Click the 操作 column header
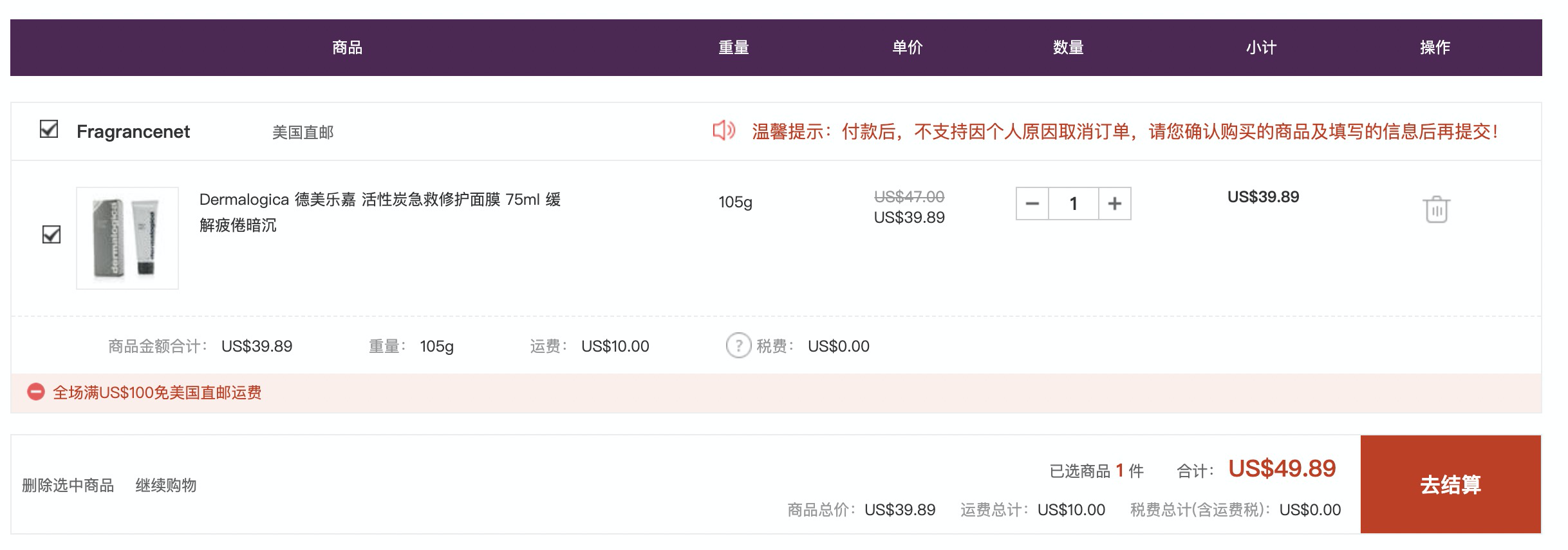Viewport: 1568px width, 550px height. coord(1435,48)
